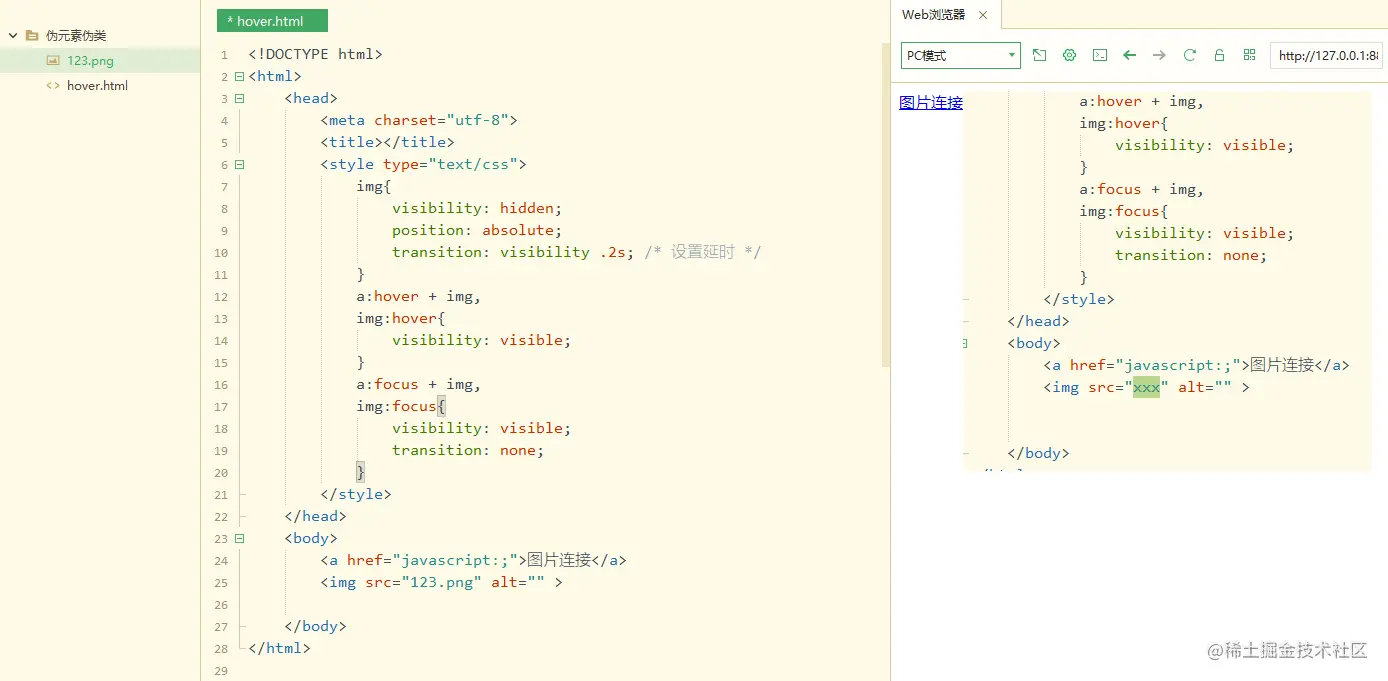Open hover.html in the project tree

[x=97, y=85]
